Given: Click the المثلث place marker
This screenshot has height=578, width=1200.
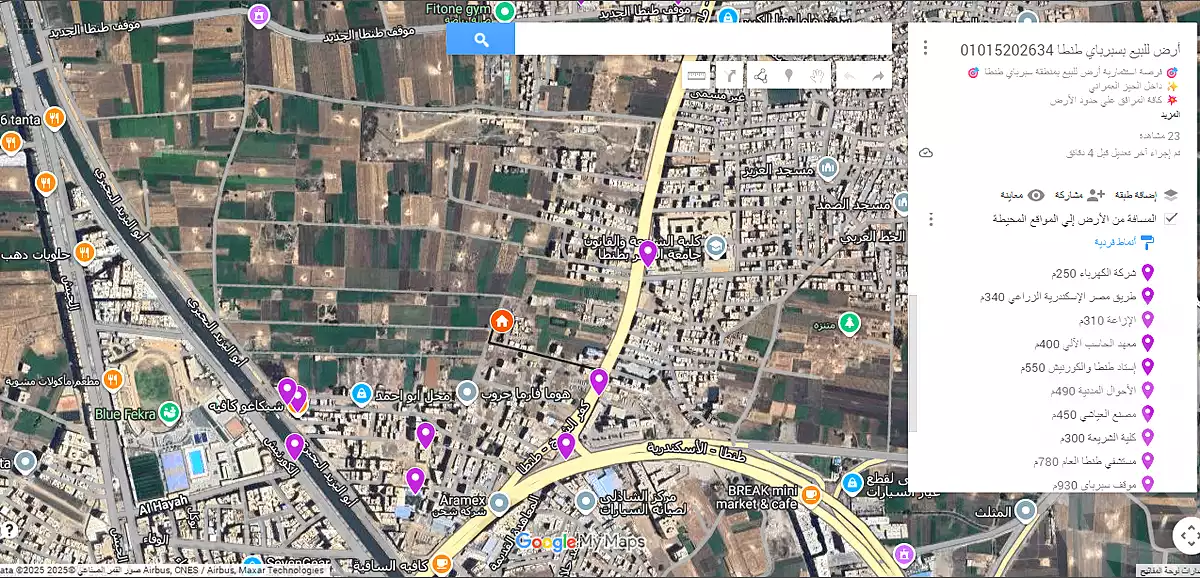Looking at the screenshot, I should click(1027, 511).
